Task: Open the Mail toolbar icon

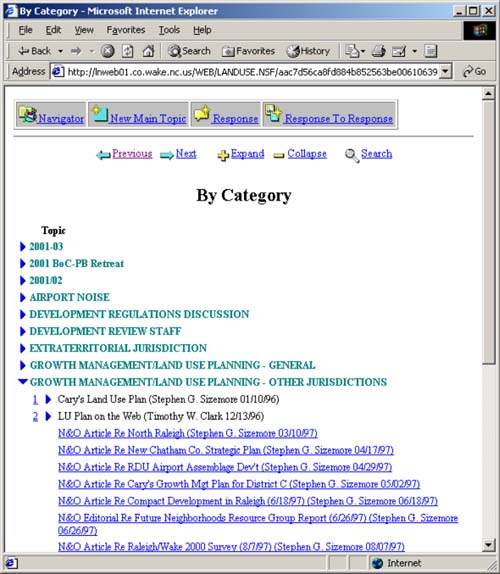Action: coord(399,51)
